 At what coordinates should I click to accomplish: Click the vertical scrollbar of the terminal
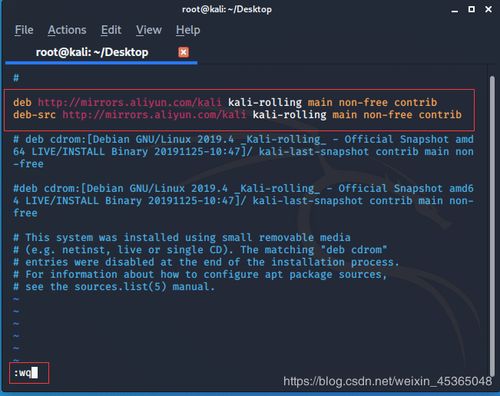pyautogui.click(x=492, y=227)
